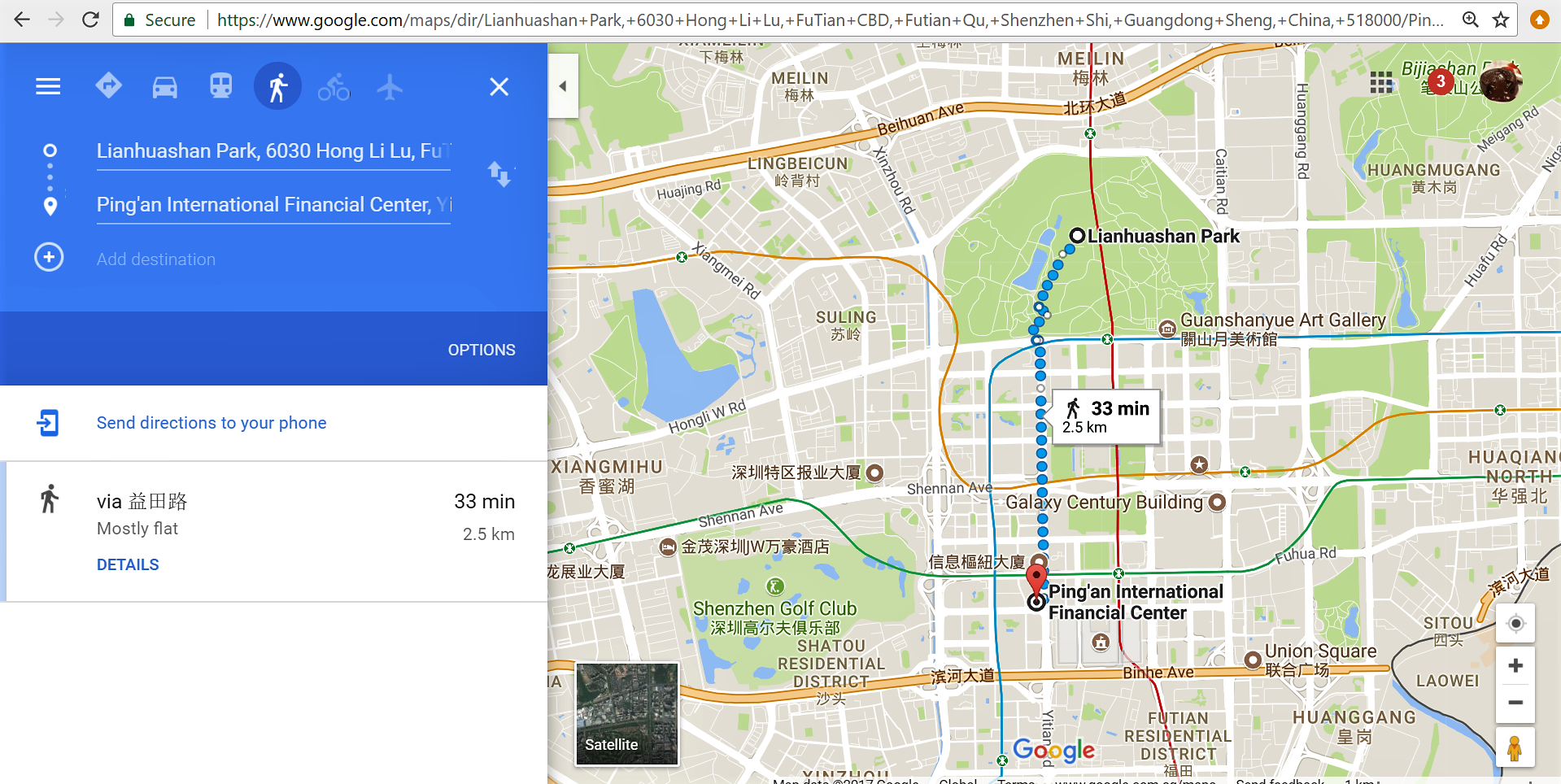Click Send directions to your phone
Image resolution: width=1561 pixels, height=784 pixels.
pos(211,423)
